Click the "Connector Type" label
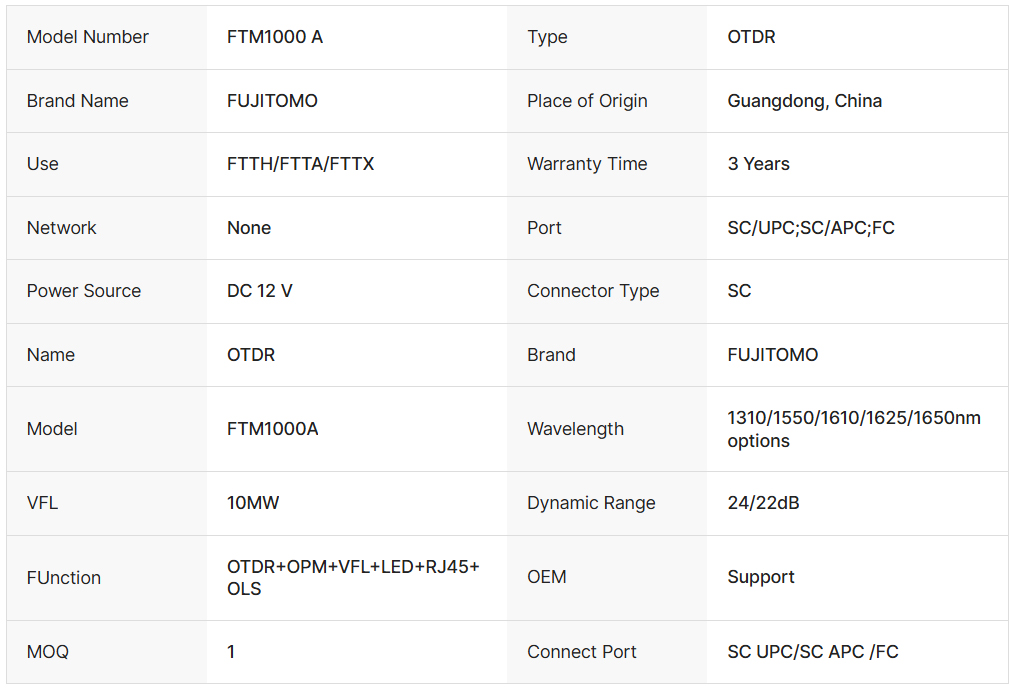The width and height of the screenshot is (1014, 689). tap(593, 291)
